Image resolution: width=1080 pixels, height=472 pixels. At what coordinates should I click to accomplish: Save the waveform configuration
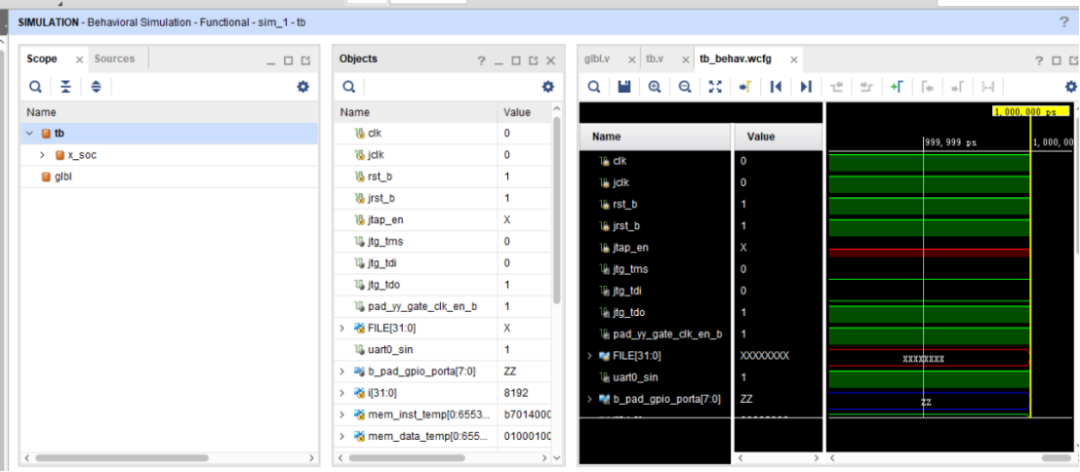(625, 86)
